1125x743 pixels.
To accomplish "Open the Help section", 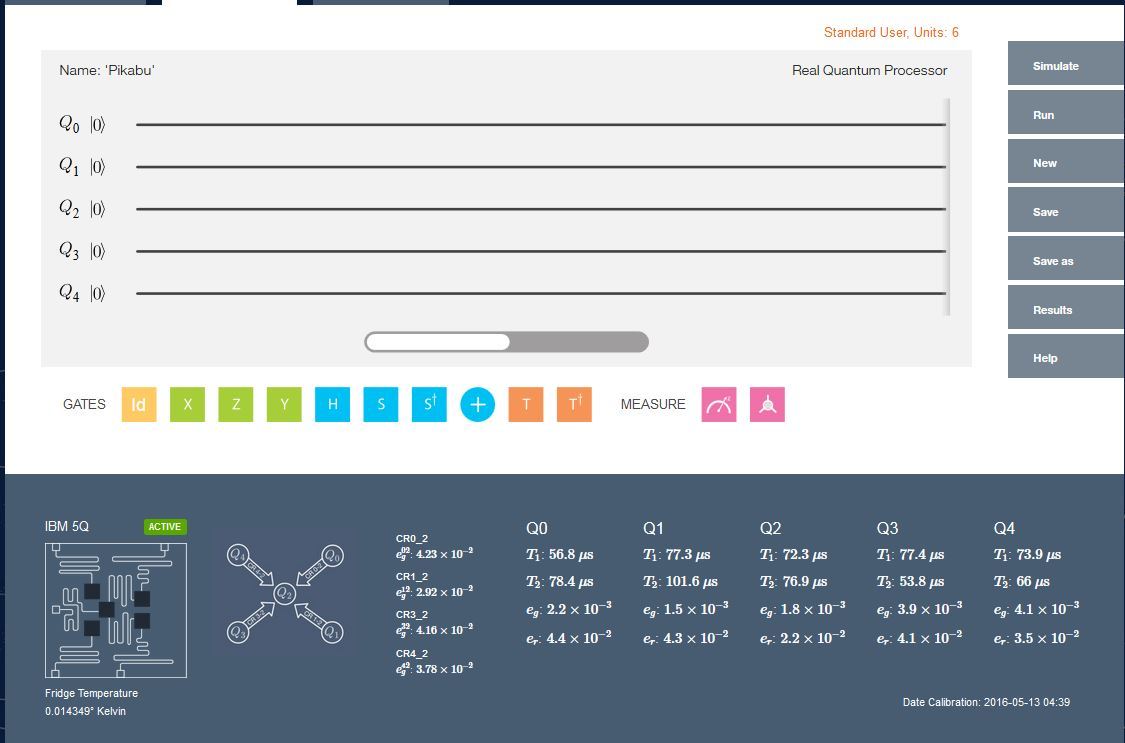I will tap(1065, 358).
